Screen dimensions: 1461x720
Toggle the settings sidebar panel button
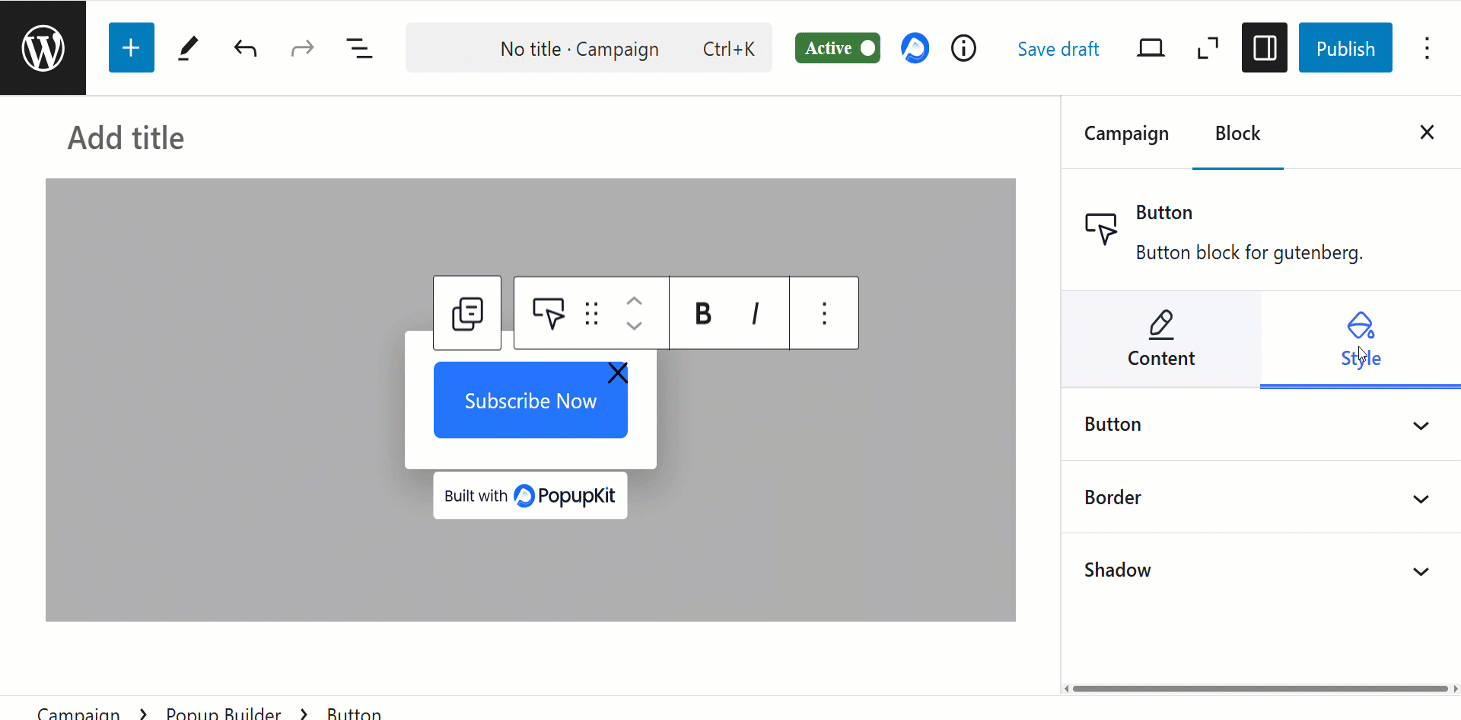pyautogui.click(x=1264, y=48)
